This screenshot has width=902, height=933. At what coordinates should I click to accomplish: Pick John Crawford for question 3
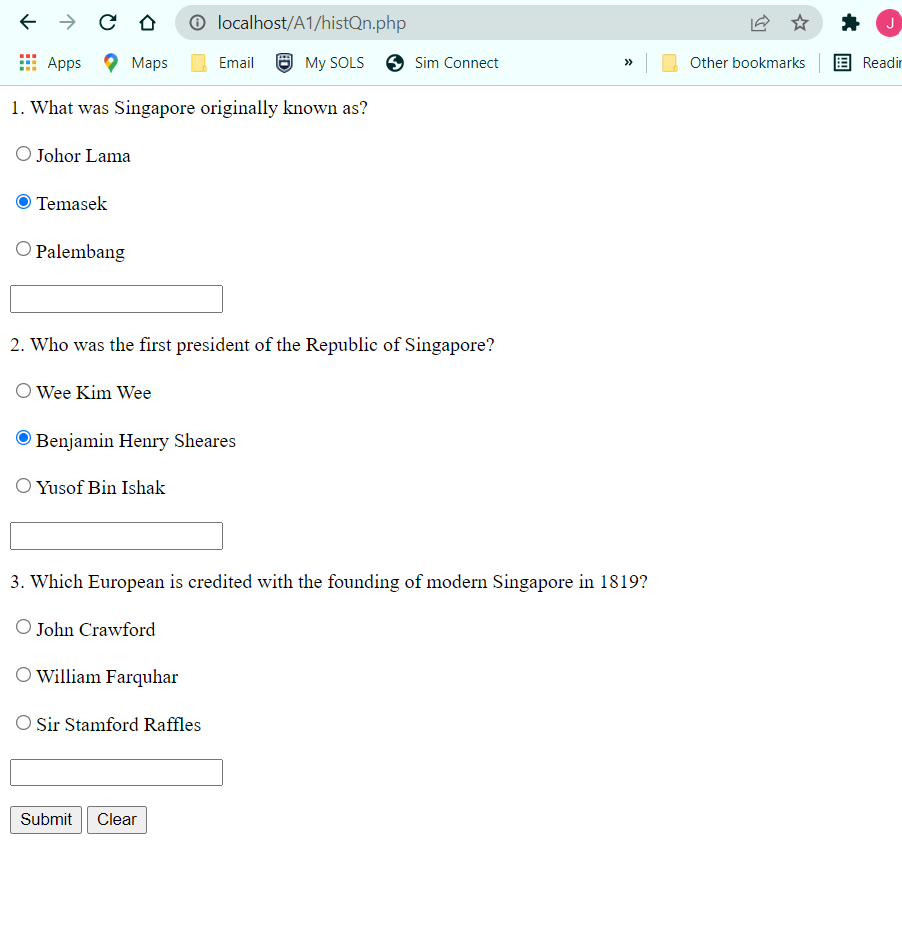pyautogui.click(x=23, y=627)
